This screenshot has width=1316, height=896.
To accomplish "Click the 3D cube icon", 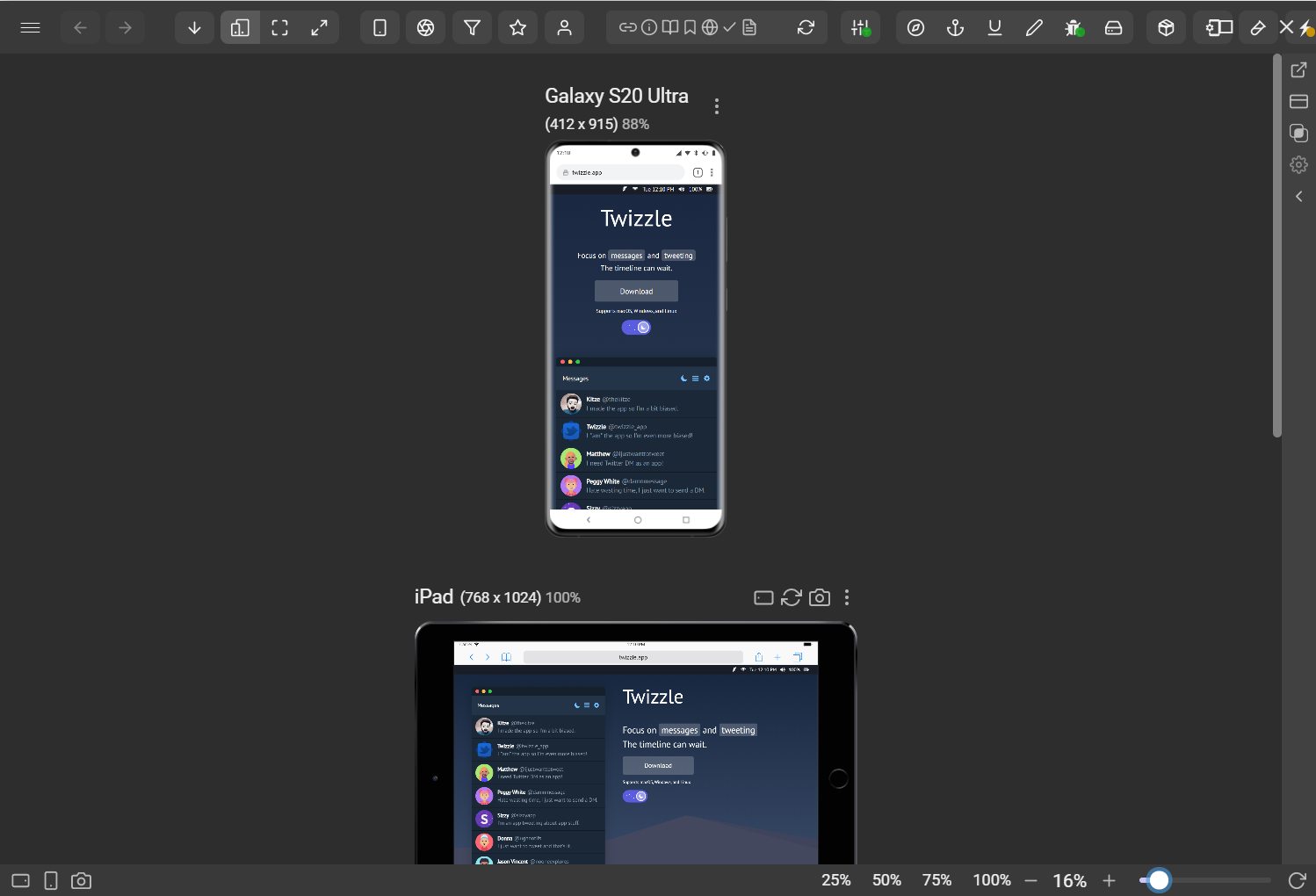I will pos(1166,27).
